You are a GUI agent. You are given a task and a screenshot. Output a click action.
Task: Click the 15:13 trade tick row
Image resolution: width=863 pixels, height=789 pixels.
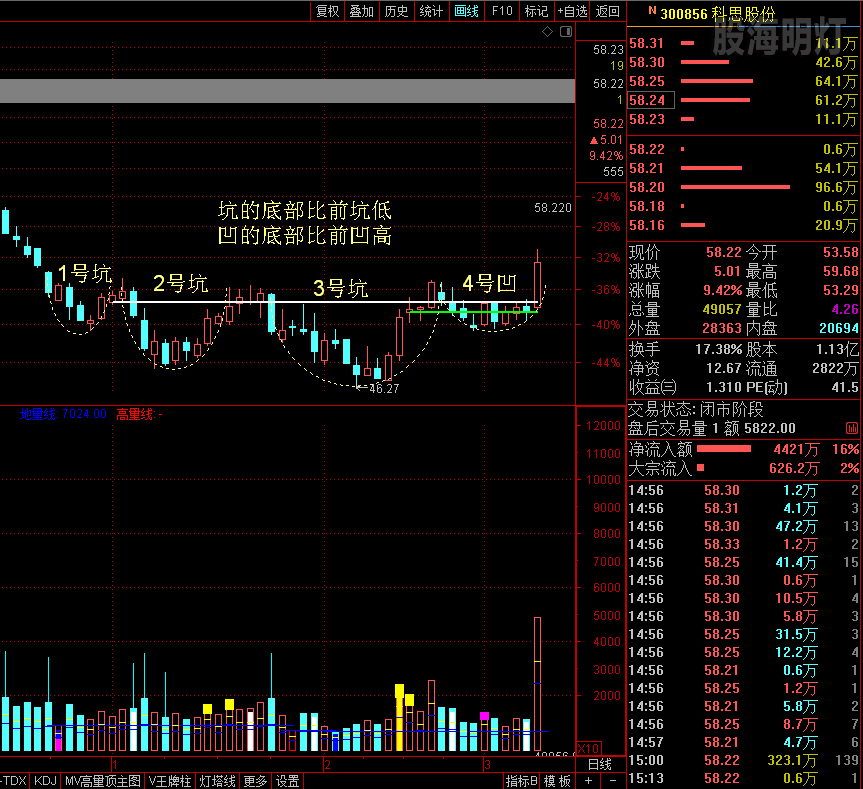coord(743,779)
